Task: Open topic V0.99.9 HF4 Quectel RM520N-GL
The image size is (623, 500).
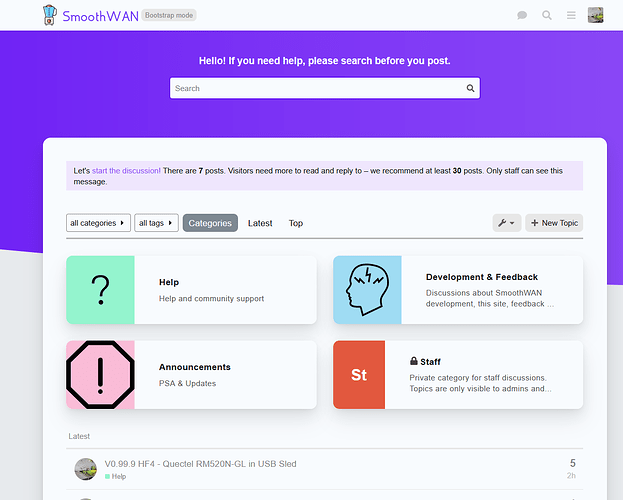Action: pos(201,464)
